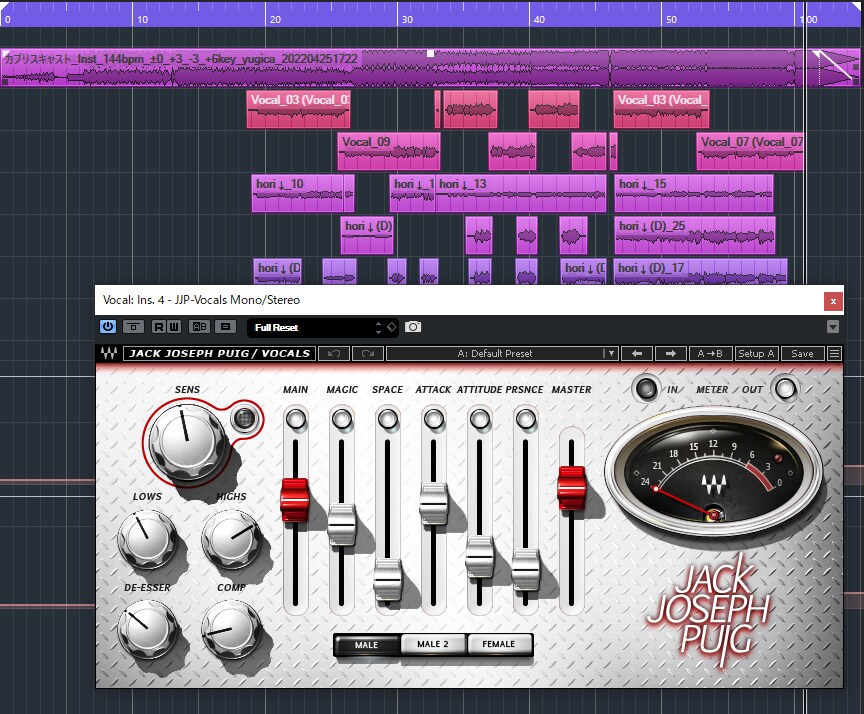Image resolution: width=864 pixels, height=714 pixels.
Task: Click the SENS knob
Action: point(186,442)
